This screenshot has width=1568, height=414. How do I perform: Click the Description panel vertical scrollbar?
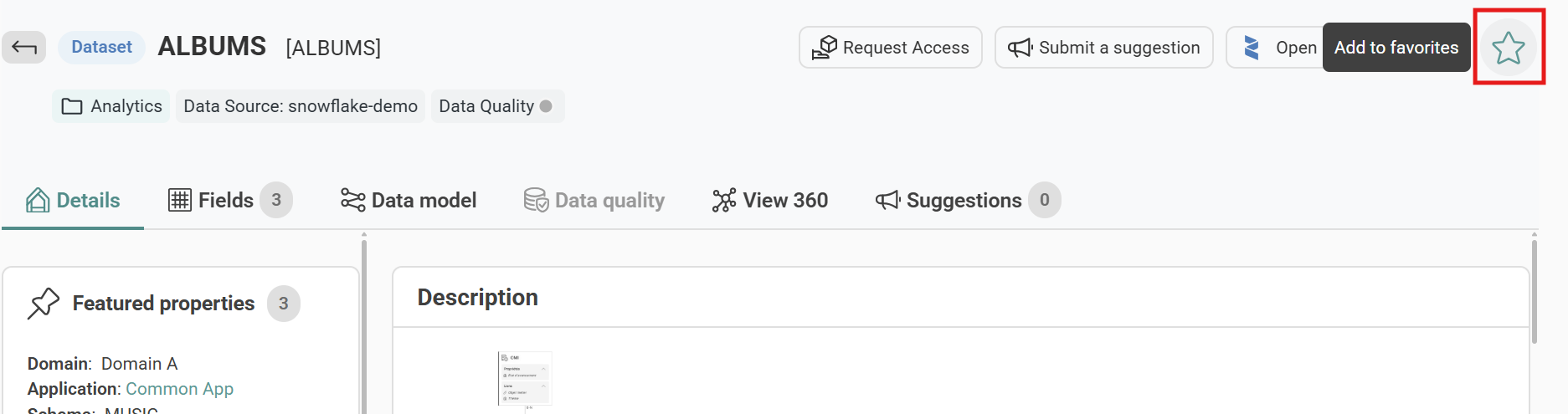point(1534,293)
